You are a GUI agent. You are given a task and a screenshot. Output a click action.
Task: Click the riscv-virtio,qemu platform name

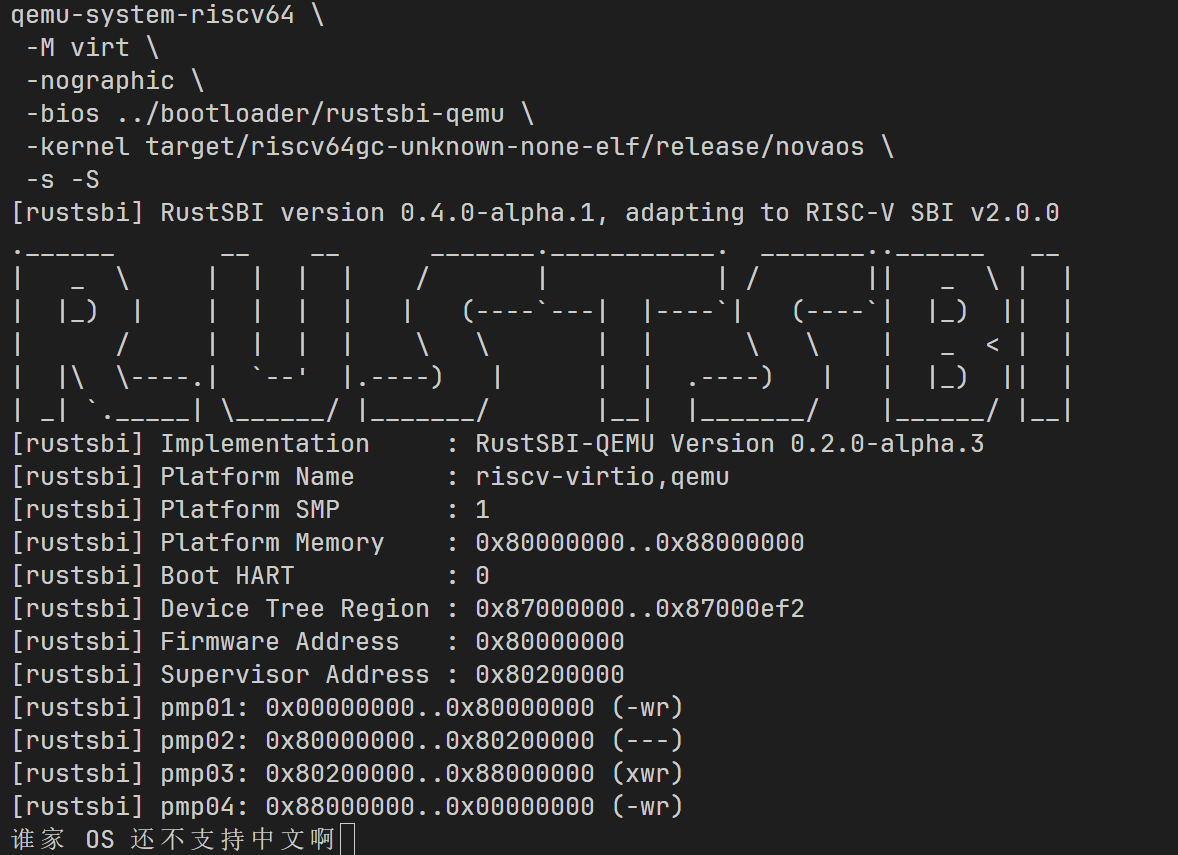(602, 477)
